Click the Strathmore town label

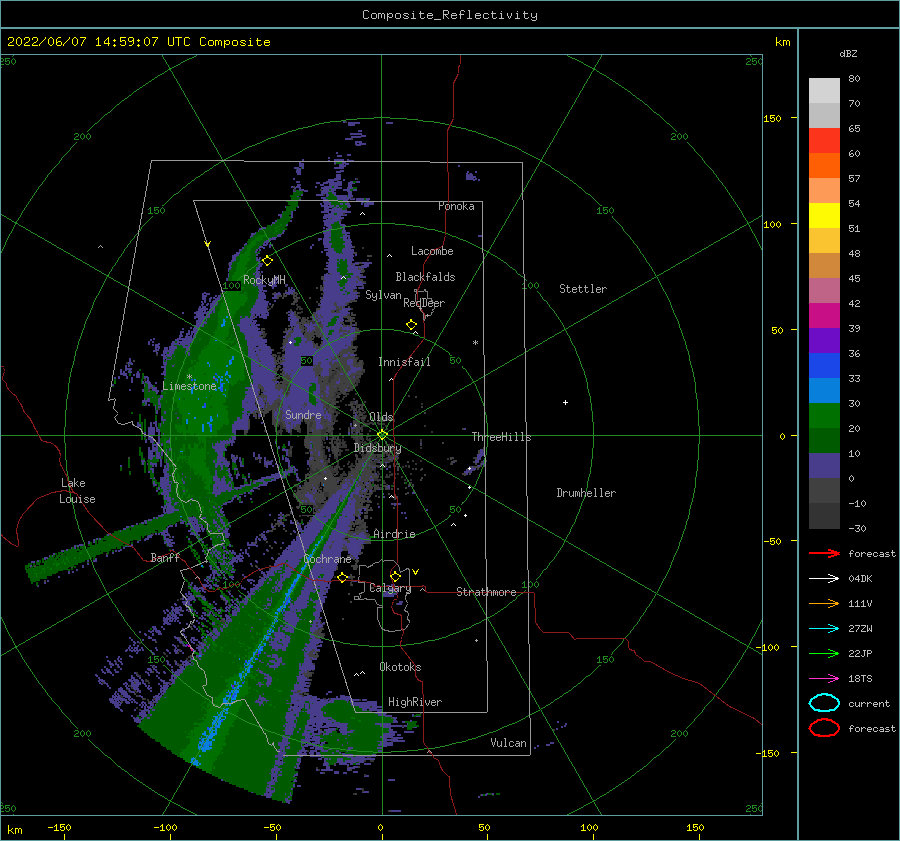tap(486, 592)
